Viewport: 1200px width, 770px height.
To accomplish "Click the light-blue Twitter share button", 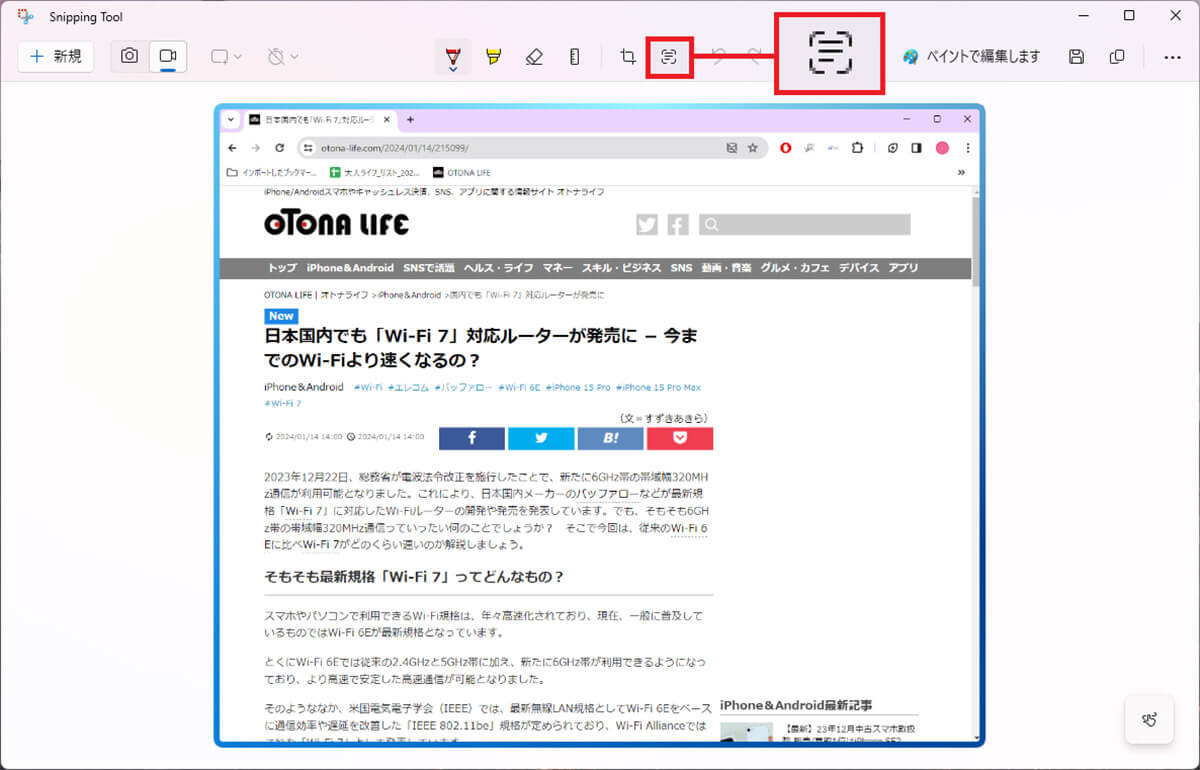I will [541, 438].
